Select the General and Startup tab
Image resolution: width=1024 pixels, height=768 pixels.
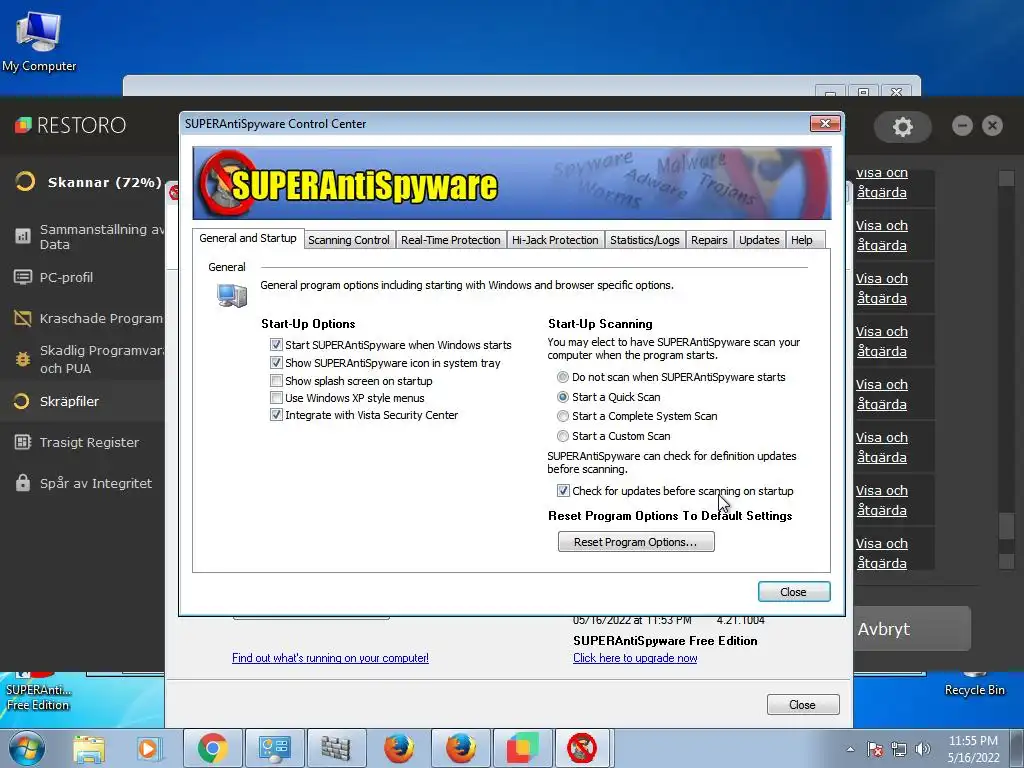[248, 238]
